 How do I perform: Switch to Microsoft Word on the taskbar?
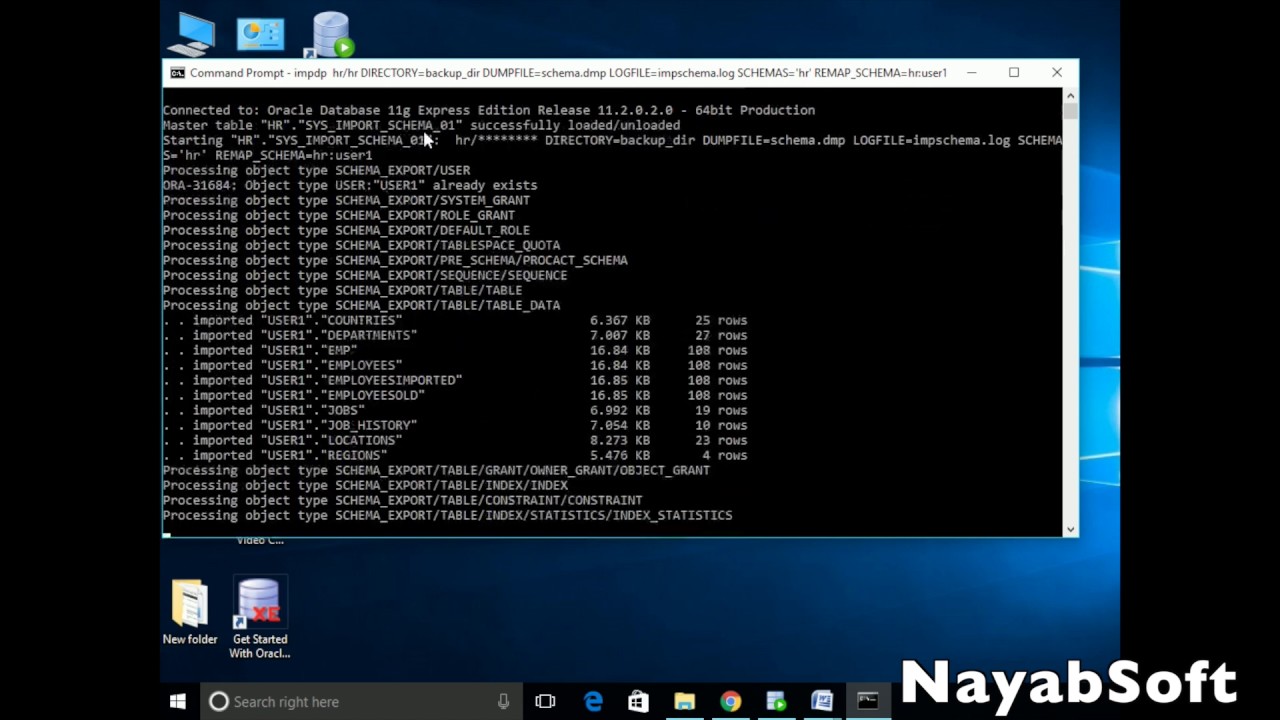[822, 702]
